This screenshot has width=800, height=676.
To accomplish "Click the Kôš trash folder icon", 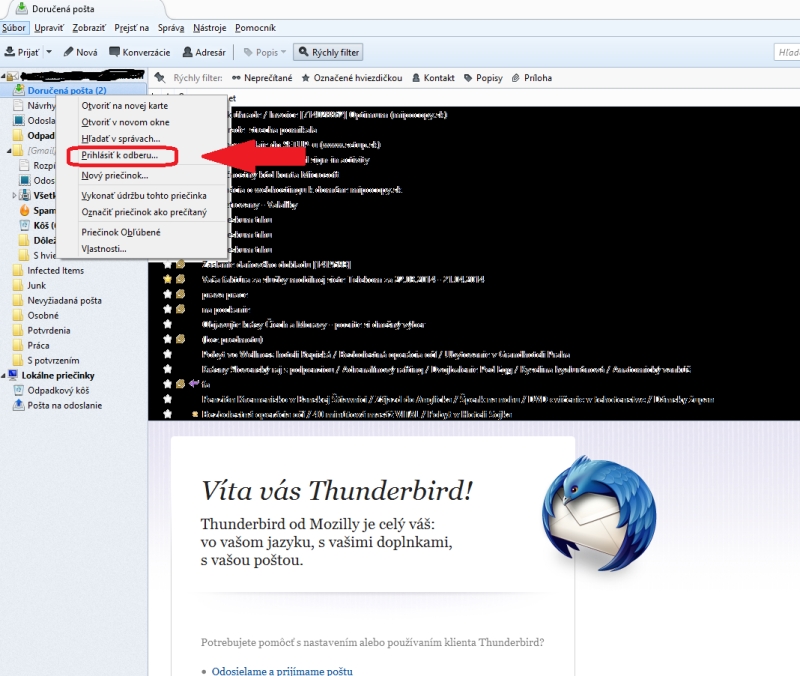I will [24, 225].
